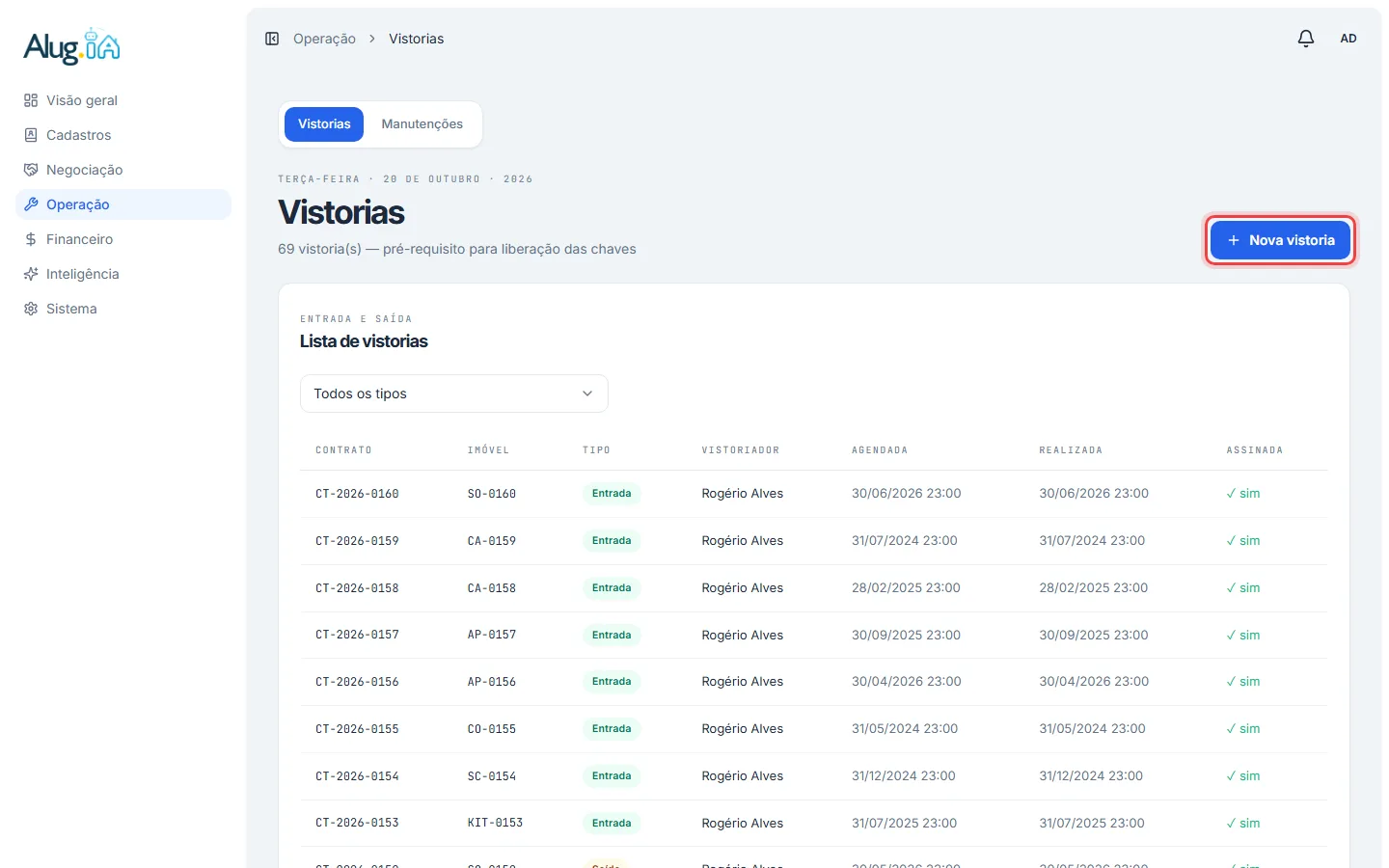Click the Assinada column header
The height and width of the screenshot is (868, 1389).
point(1255,450)
